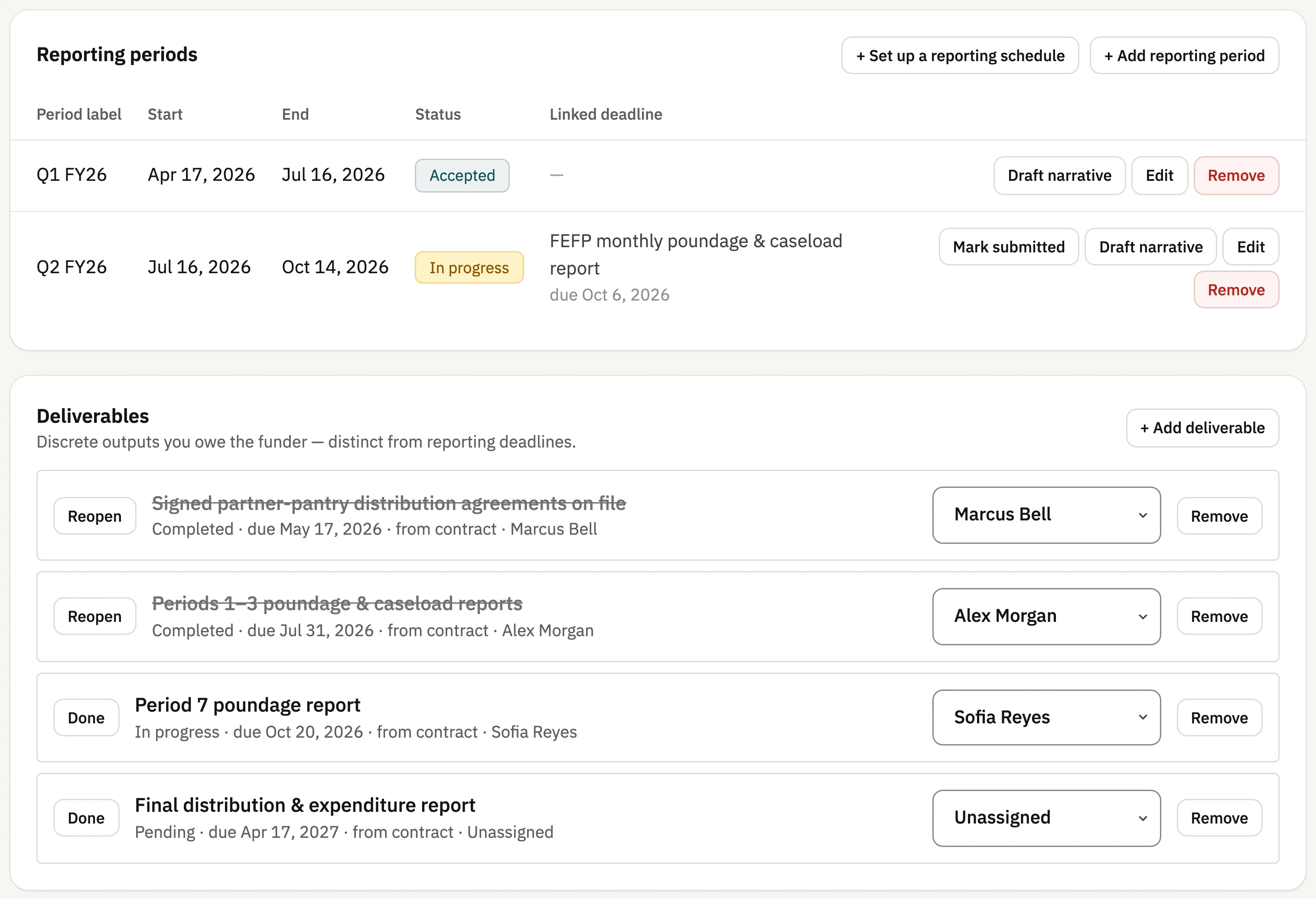Open Draft narrative for Q2 FY26

pyautogui.click(x=1151, y=247)
